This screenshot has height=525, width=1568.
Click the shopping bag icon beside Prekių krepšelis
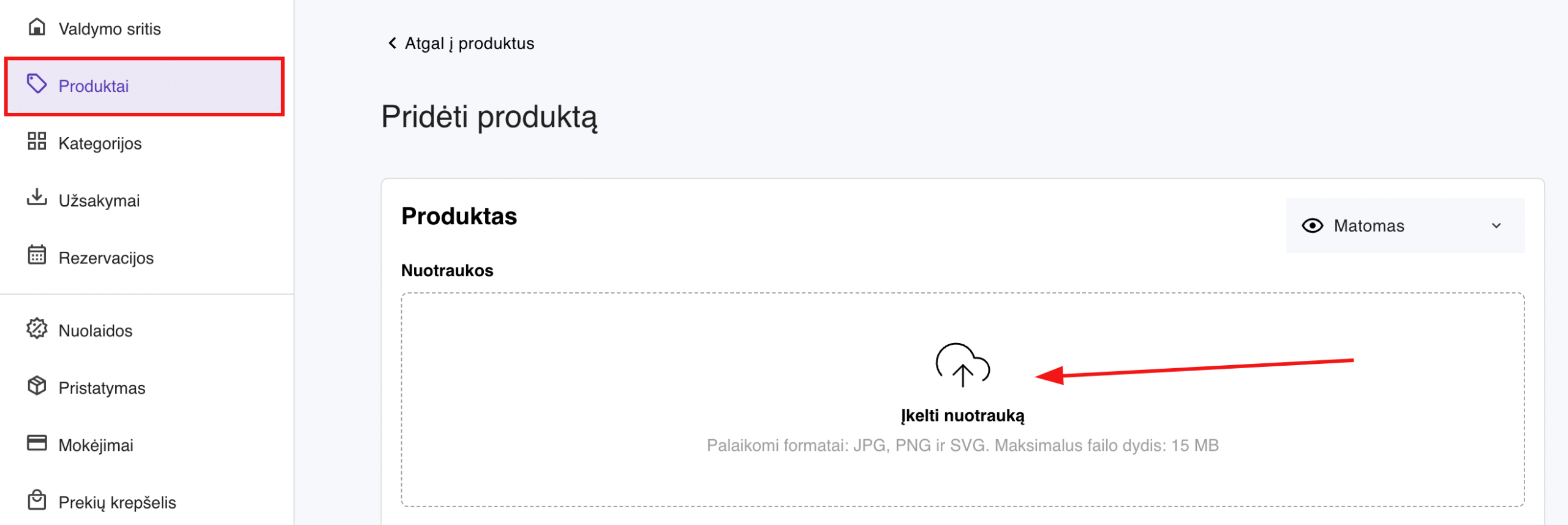pyautogui.click(x=37, y=500)
